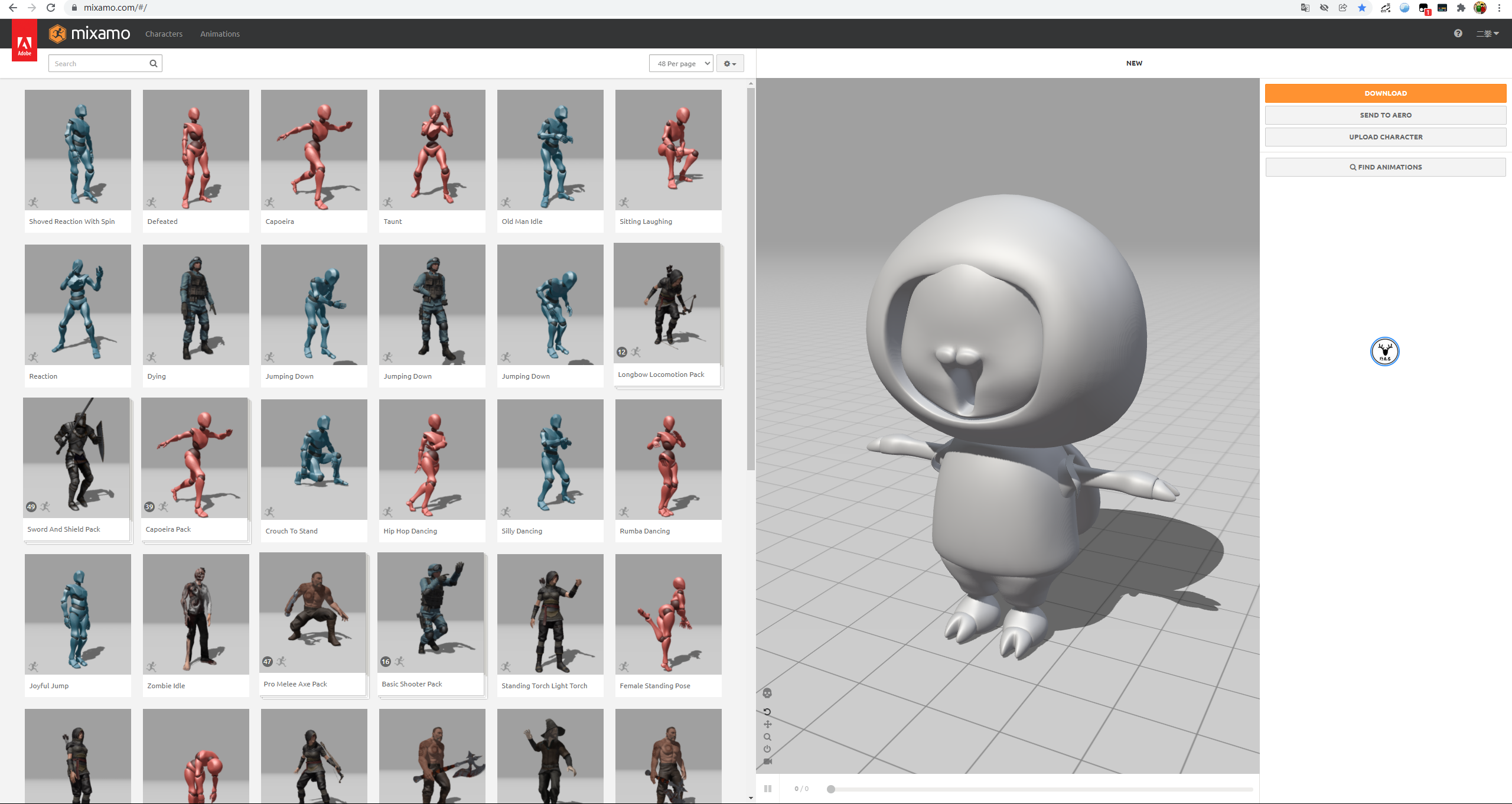The image size is (1512, 804).
Task: Click the Upload Character button
Action: 1386,137
